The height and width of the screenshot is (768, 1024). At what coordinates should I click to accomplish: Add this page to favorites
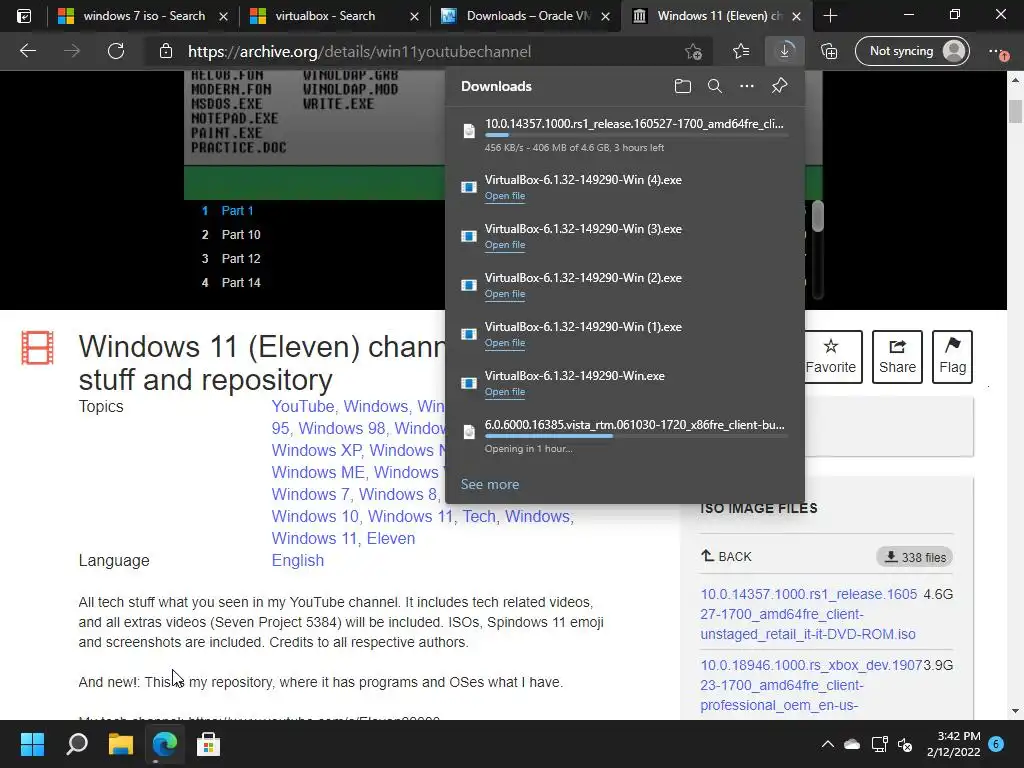(693, 51)
